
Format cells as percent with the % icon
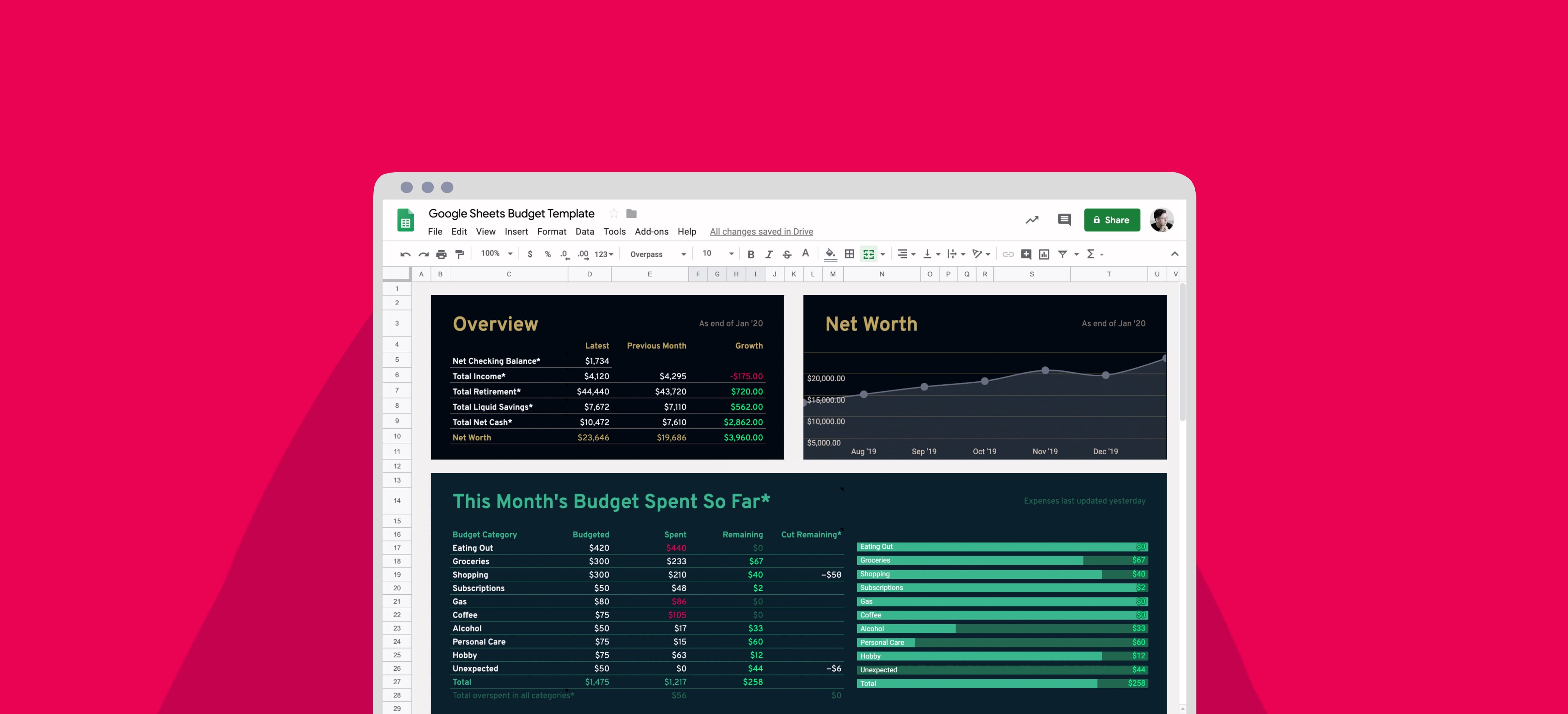tap(548, 254)
